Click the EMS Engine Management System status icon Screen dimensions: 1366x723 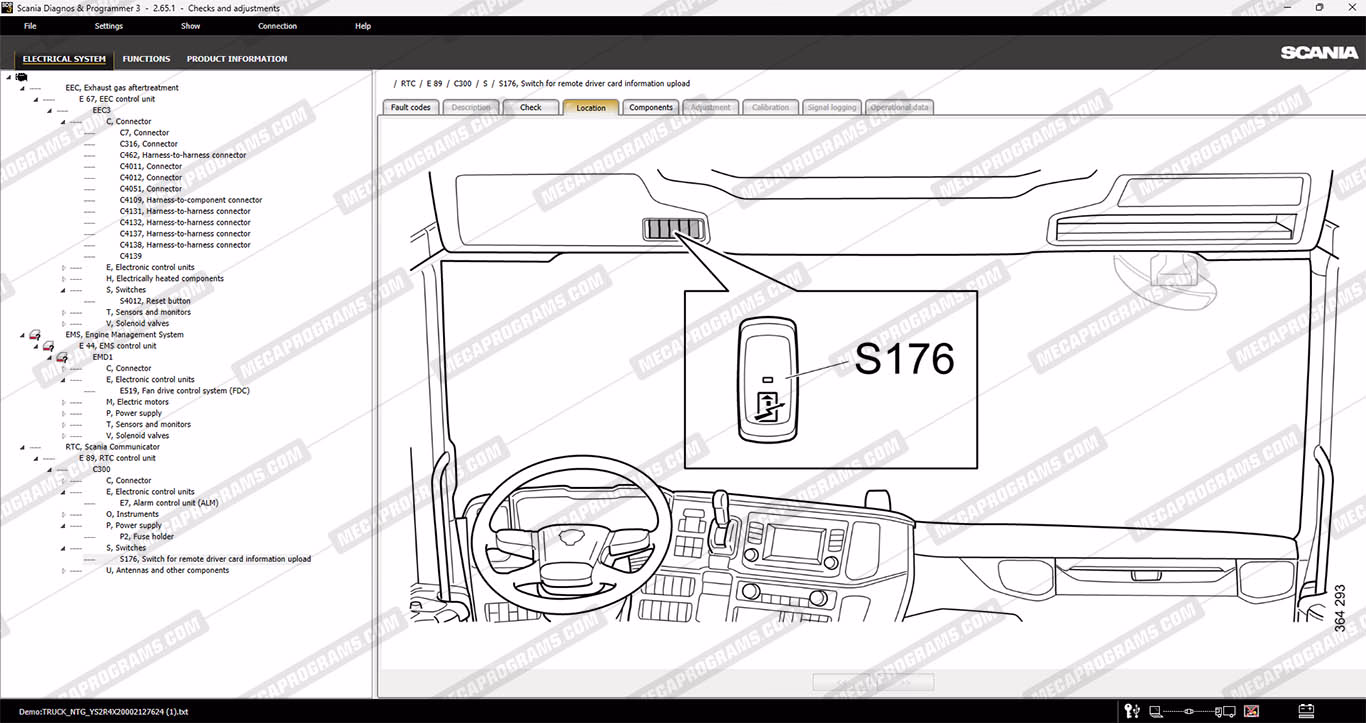[34, 335]
